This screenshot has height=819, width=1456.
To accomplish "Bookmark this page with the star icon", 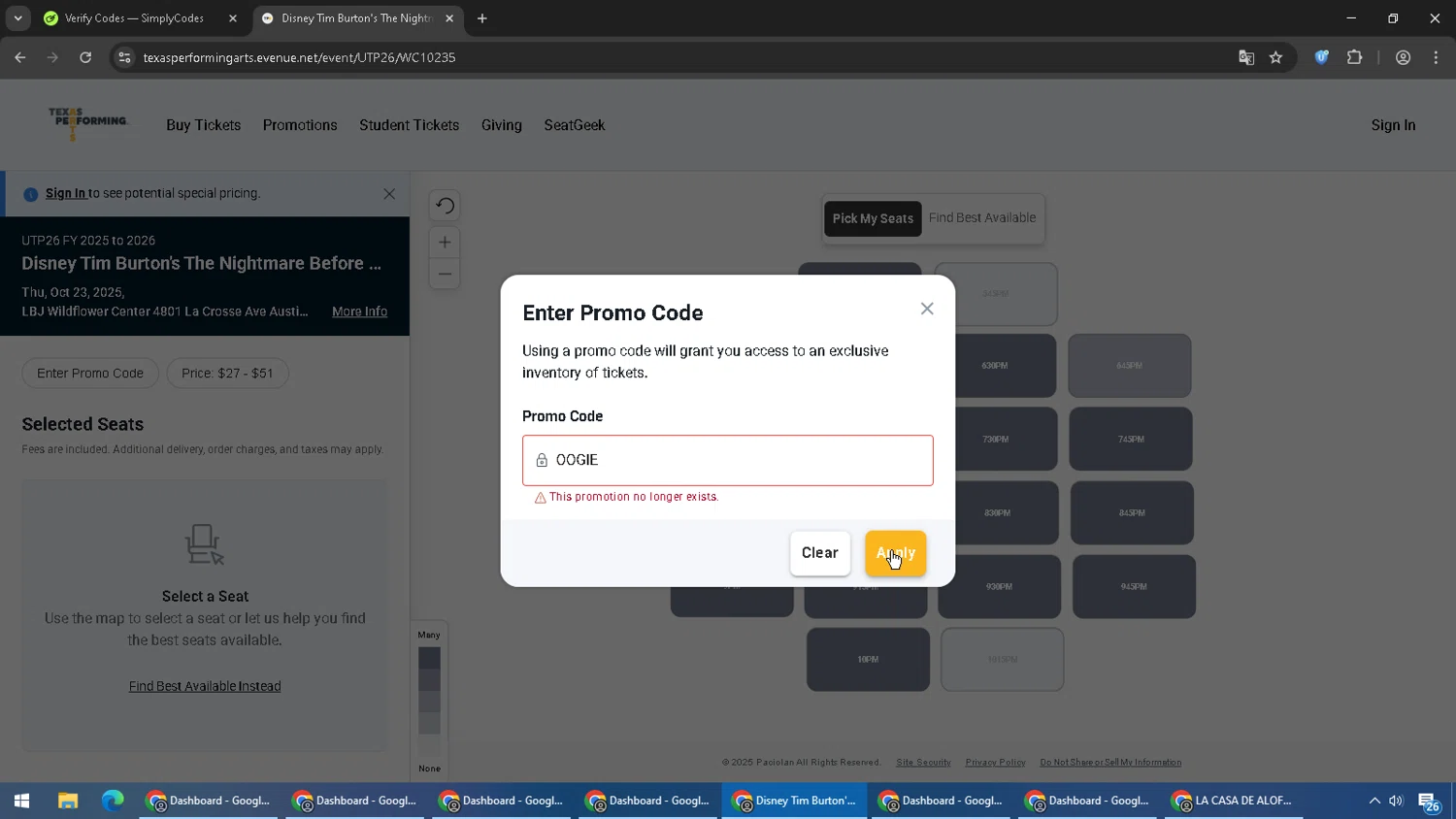I will point(1275,57).
